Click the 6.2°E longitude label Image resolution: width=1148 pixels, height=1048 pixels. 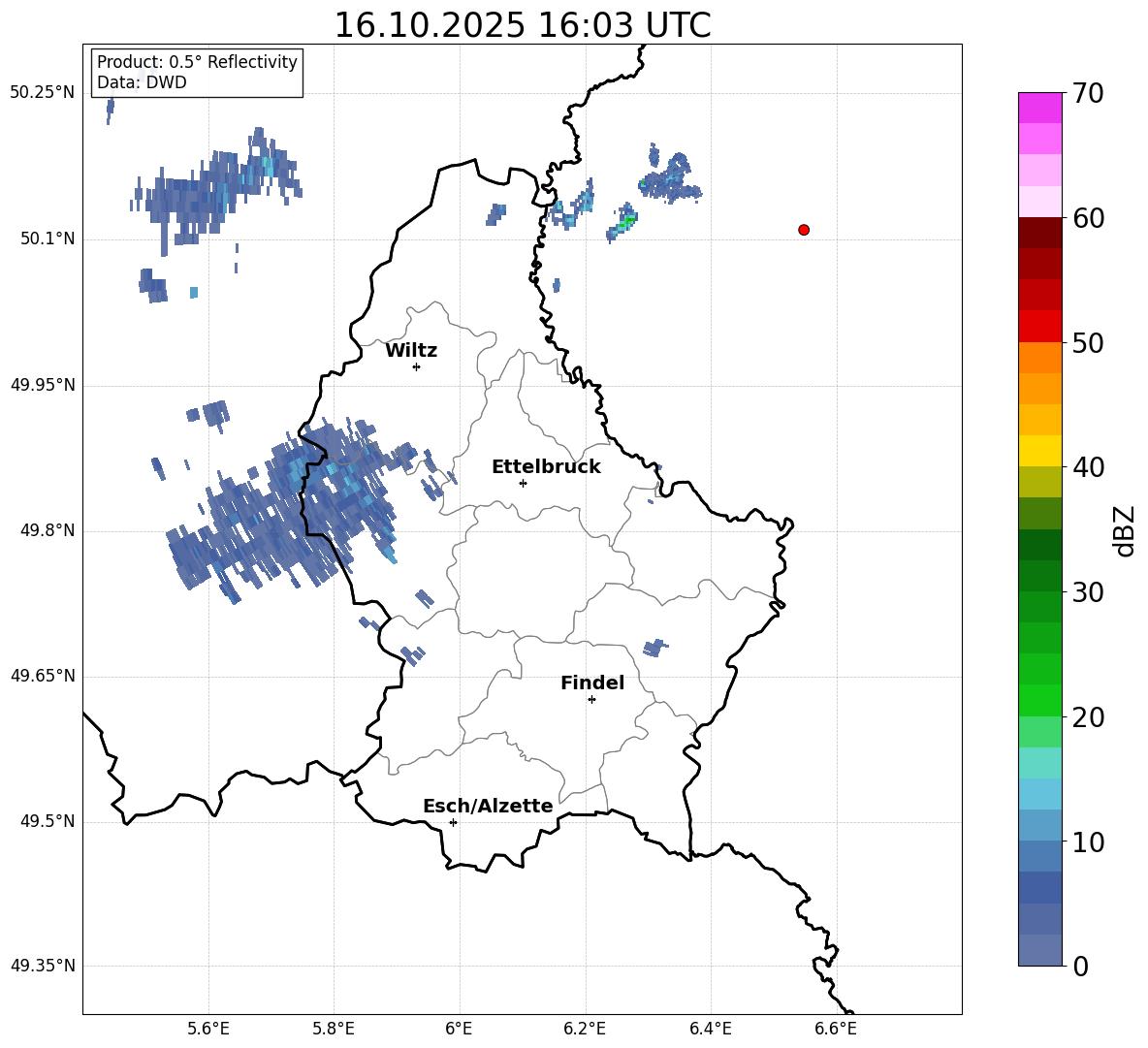pos(585,1029)
